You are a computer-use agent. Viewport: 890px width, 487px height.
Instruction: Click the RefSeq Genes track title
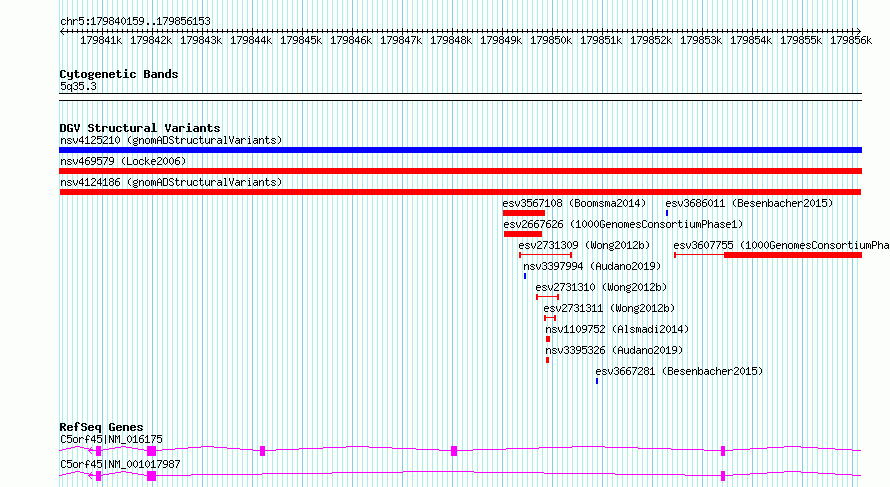pos(101,427)
